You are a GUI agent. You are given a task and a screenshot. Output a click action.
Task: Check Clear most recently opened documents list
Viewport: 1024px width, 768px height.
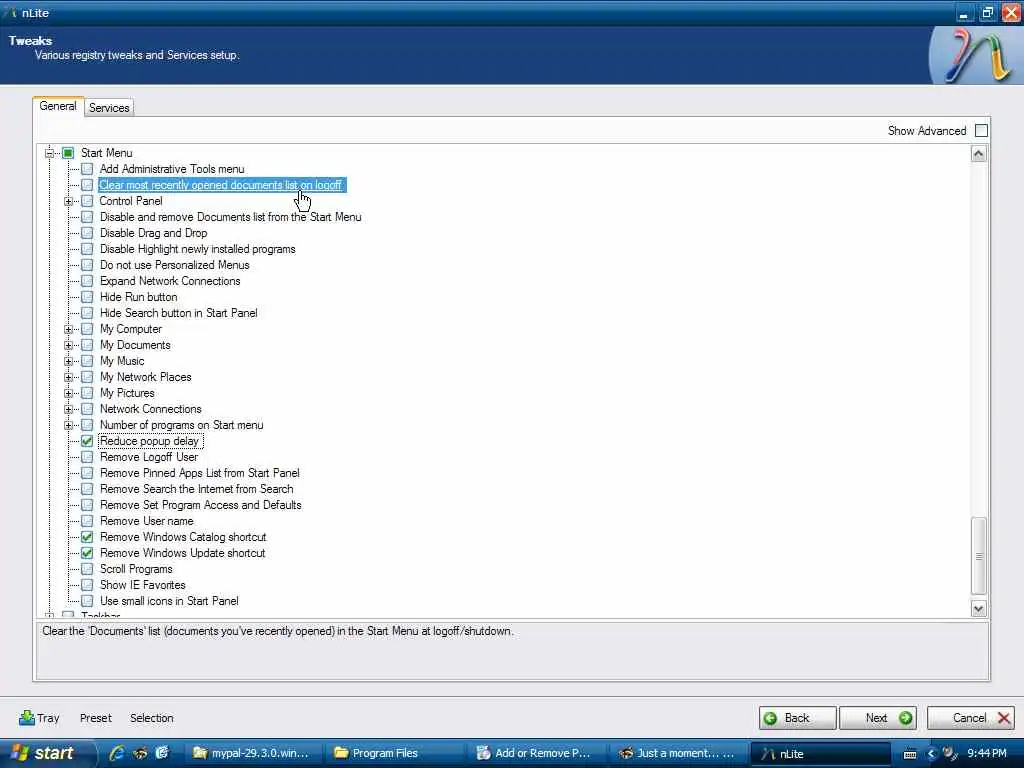coord(87,185)
